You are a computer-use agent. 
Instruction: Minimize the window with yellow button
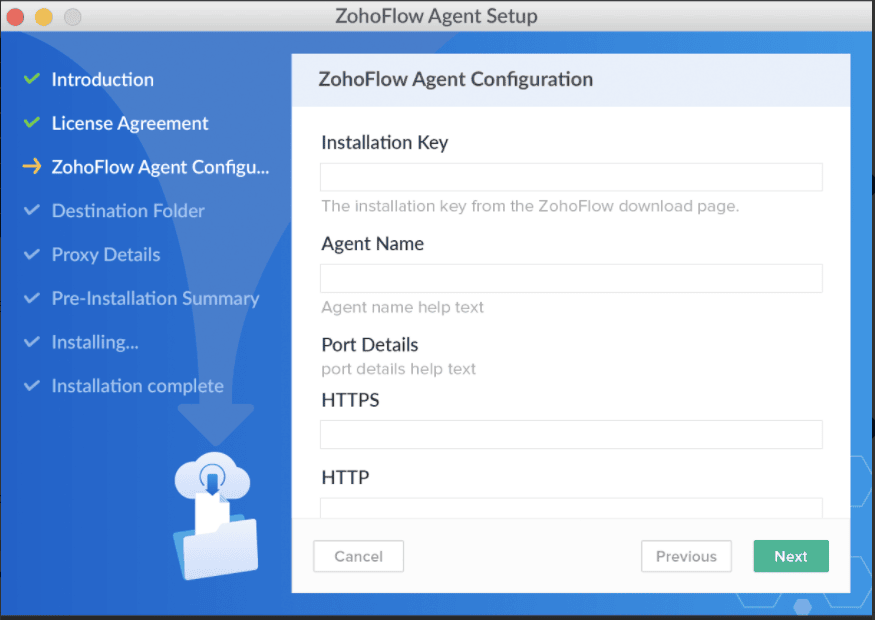[x=43, y=17]
